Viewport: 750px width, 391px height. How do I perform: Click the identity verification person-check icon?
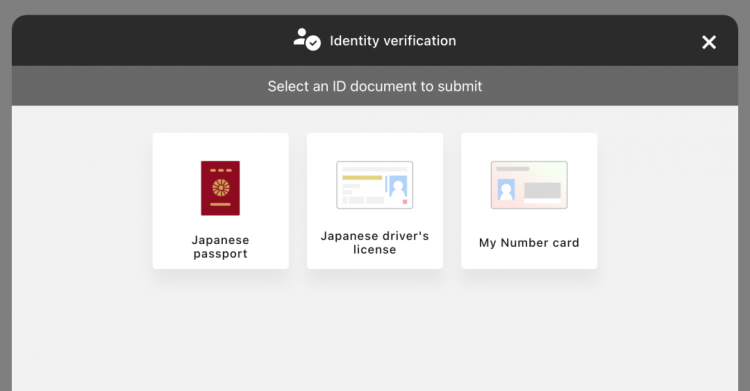click(307, 40)
